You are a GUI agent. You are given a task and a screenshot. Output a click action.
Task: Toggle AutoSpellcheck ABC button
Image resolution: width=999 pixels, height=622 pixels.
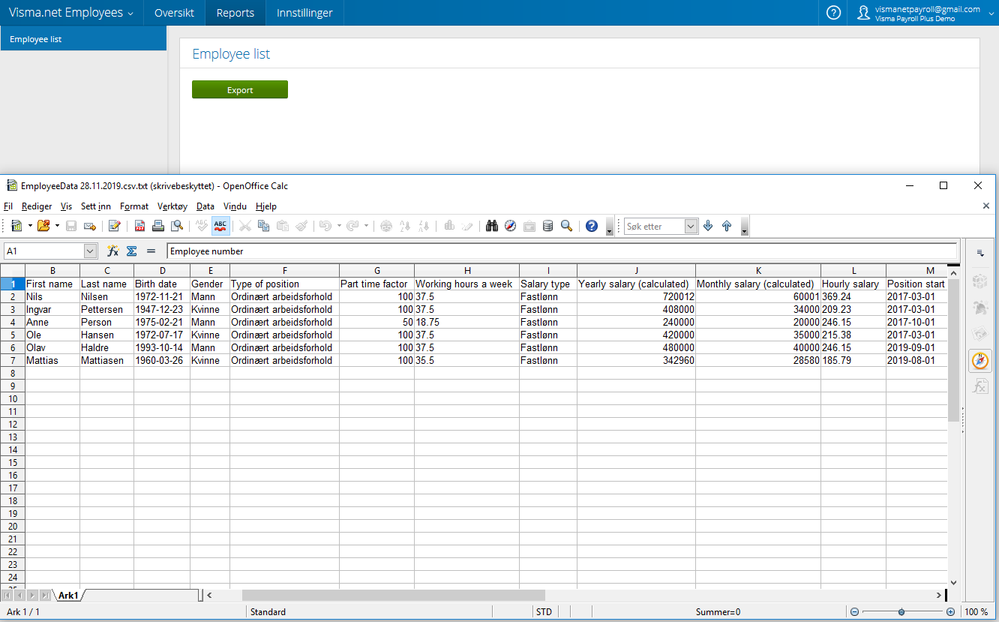point(220,226)
